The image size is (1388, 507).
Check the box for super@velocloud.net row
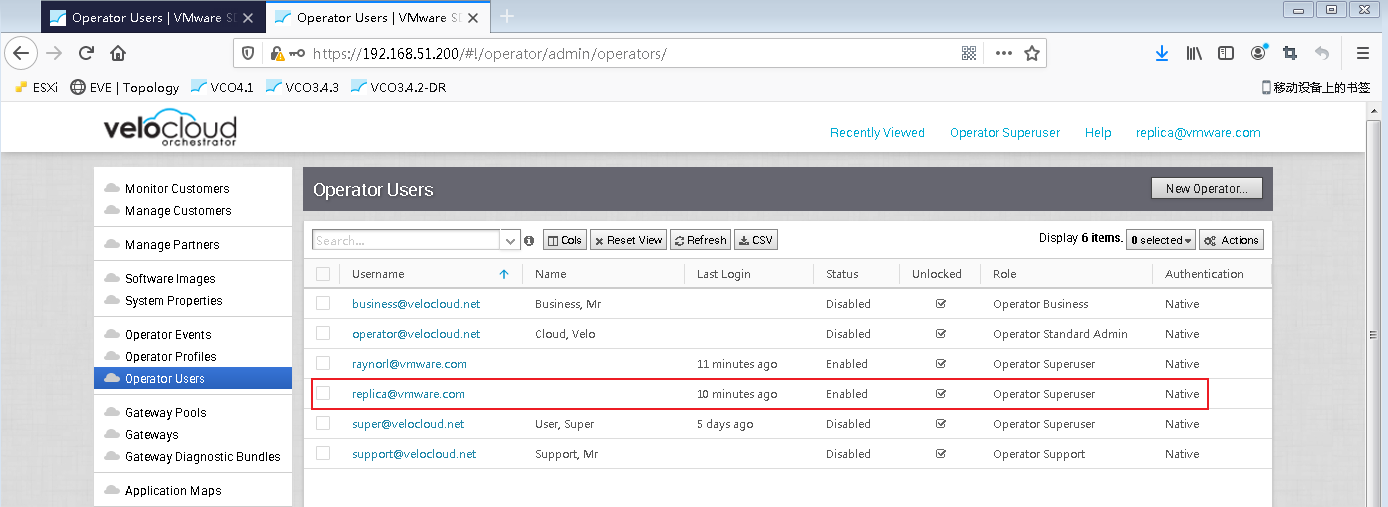[x=323, y=423]
